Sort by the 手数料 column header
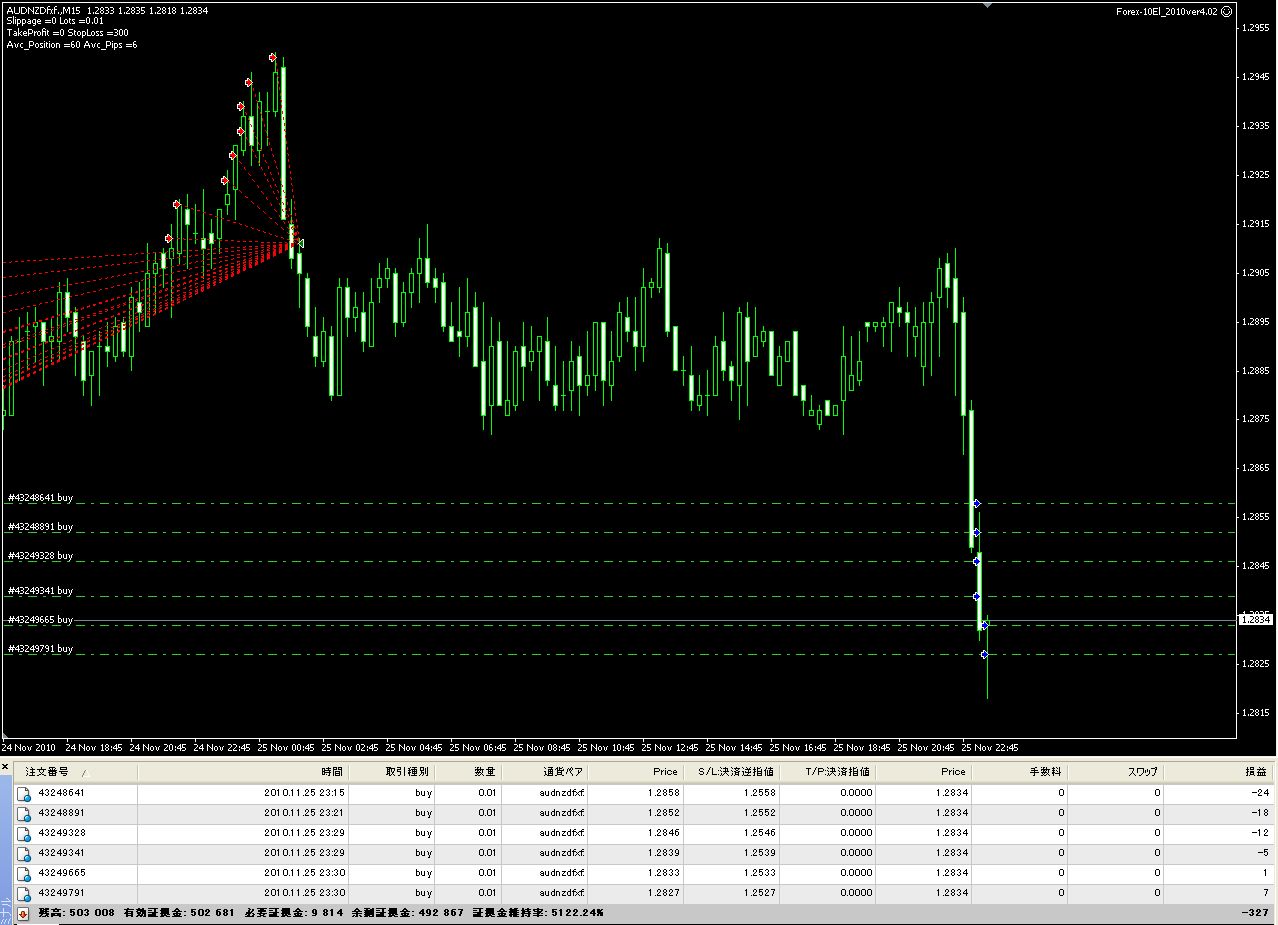This screenshot has height=925, width=1278. tap(1020, 772)
